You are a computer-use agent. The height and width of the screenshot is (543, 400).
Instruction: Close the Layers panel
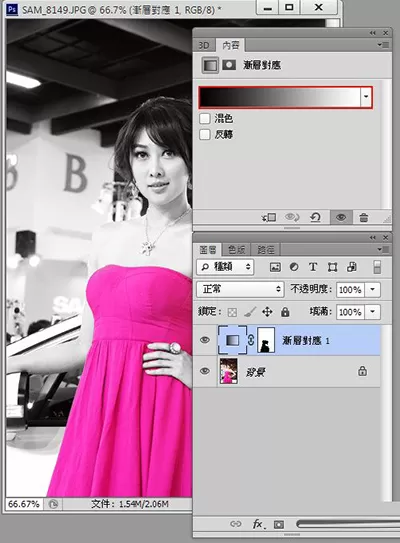pos(385,238)
